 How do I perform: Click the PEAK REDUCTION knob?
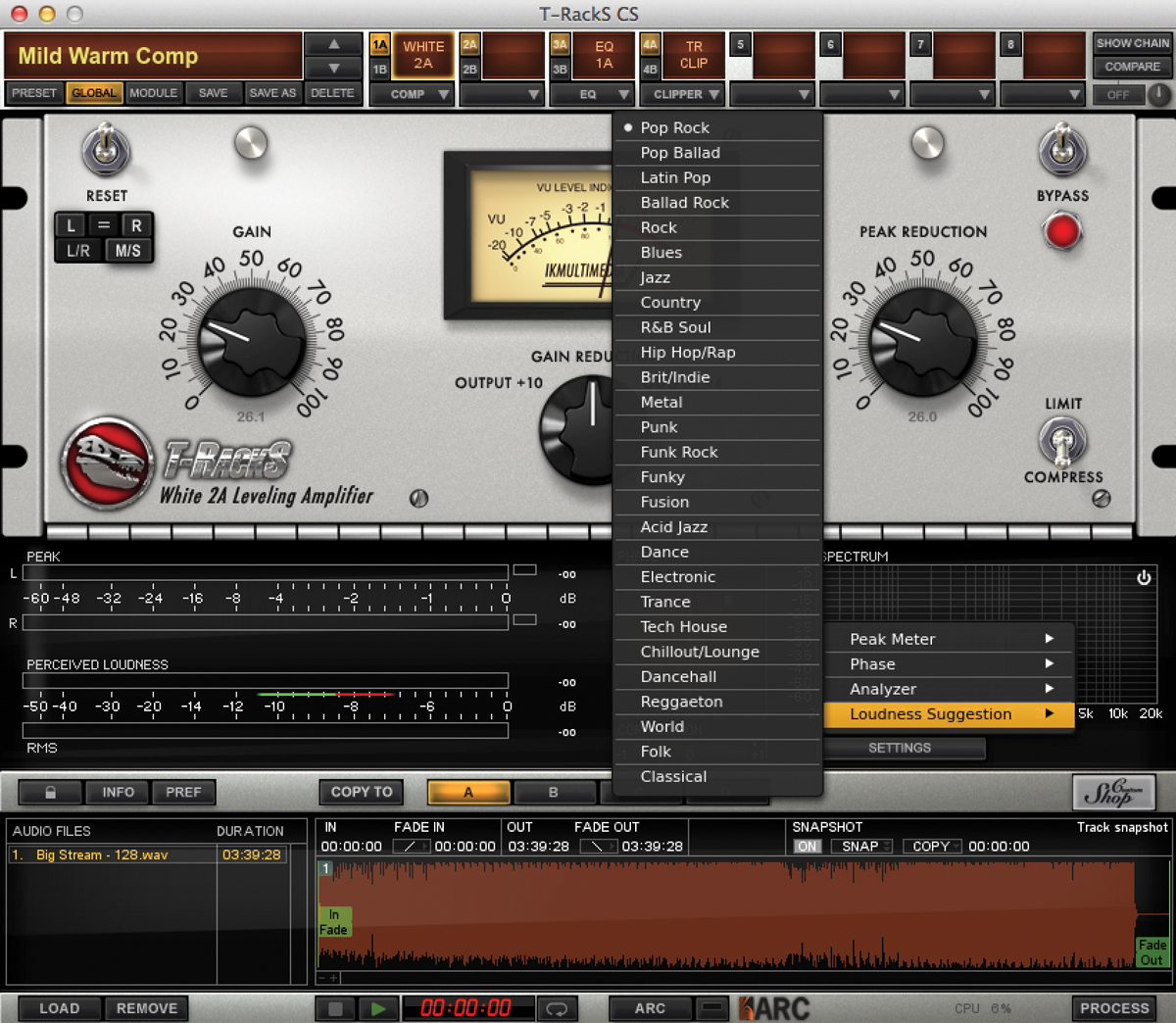(x=923, y=341)
